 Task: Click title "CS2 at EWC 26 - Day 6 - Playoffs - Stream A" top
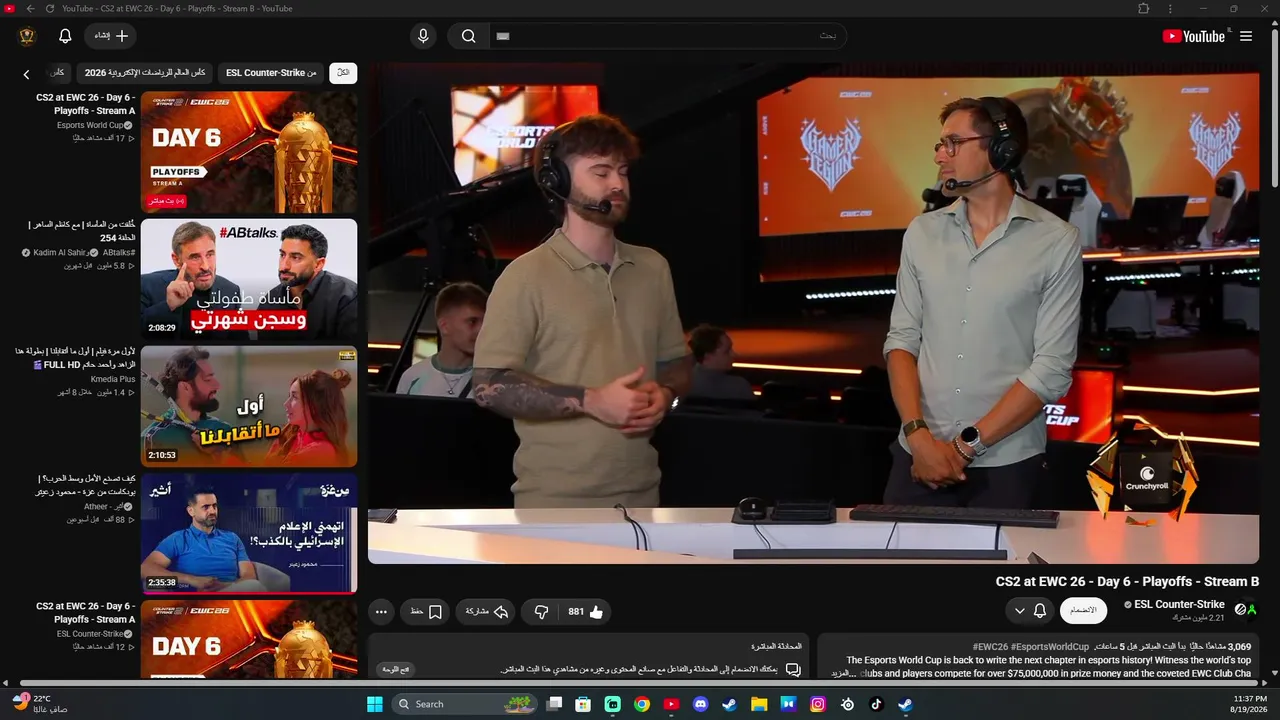point(86,104)
